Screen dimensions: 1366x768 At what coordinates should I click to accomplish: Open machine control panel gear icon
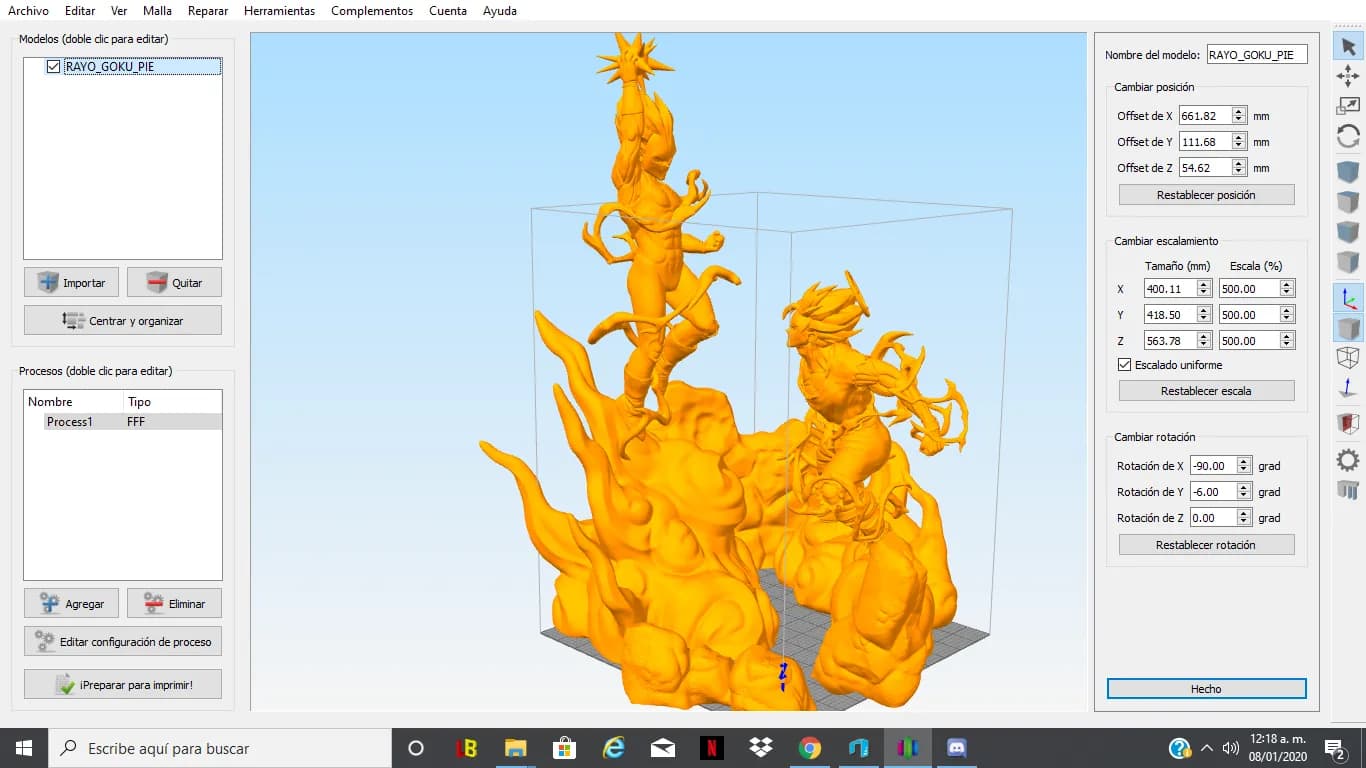point(1348,460)
